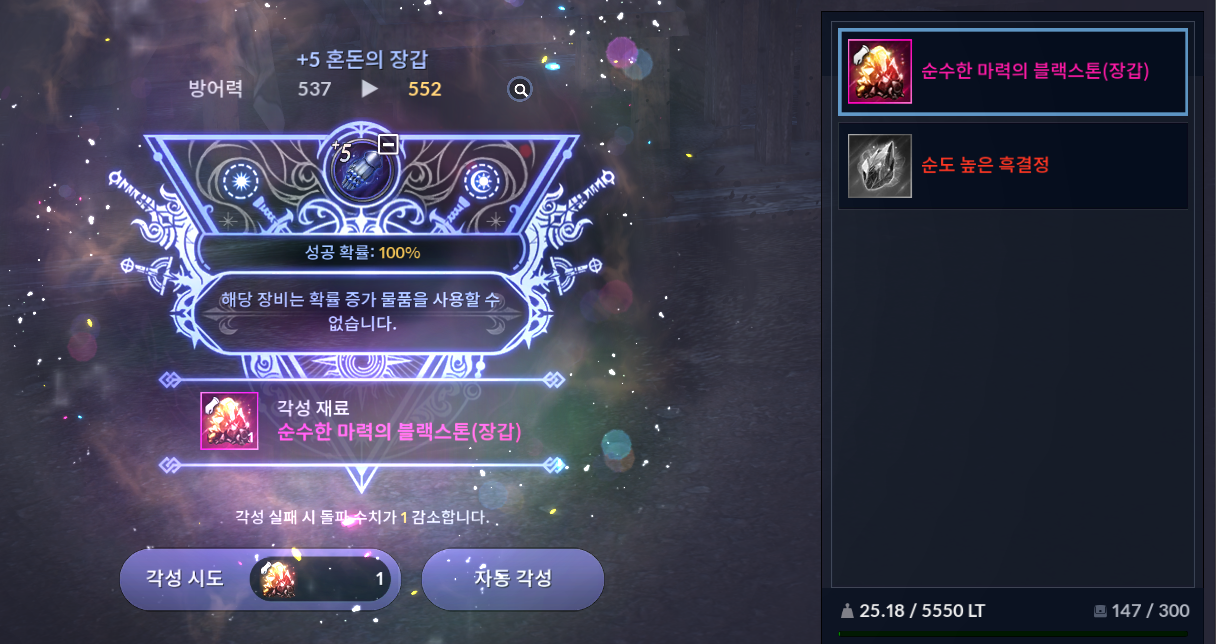
Task: Select the 순수한 마력의 블랙스톤(장갑) icon in the list
Action: pos(880,72)
